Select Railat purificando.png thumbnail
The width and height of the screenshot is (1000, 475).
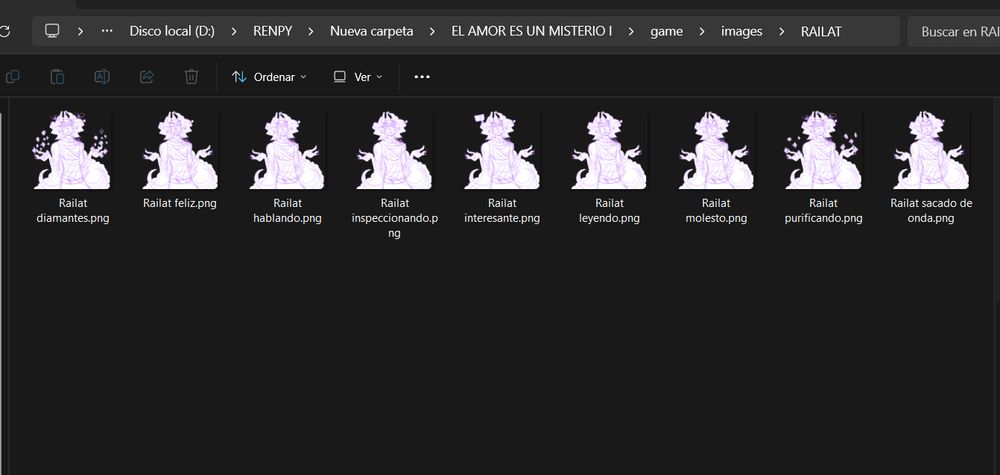823,150
